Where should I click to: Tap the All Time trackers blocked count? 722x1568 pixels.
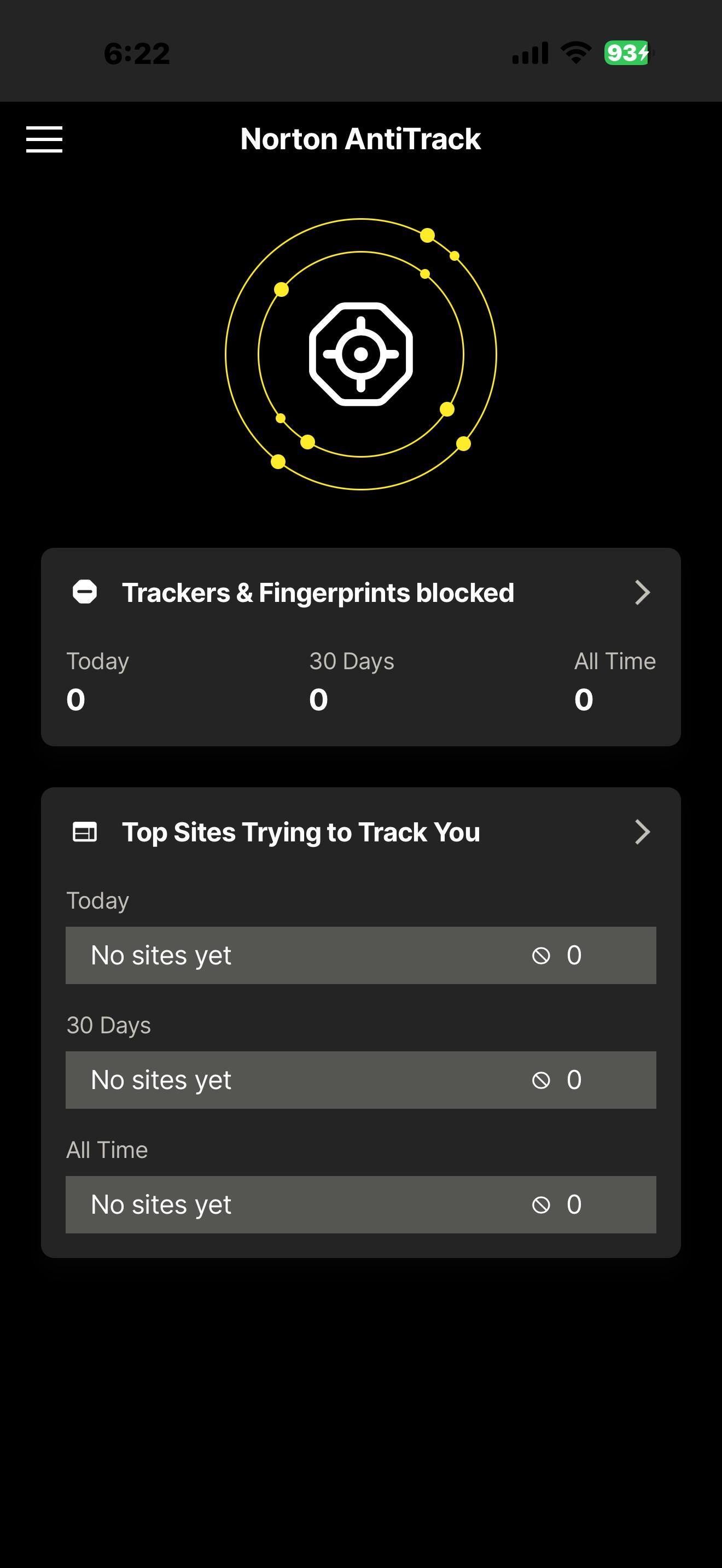[583, 699]
